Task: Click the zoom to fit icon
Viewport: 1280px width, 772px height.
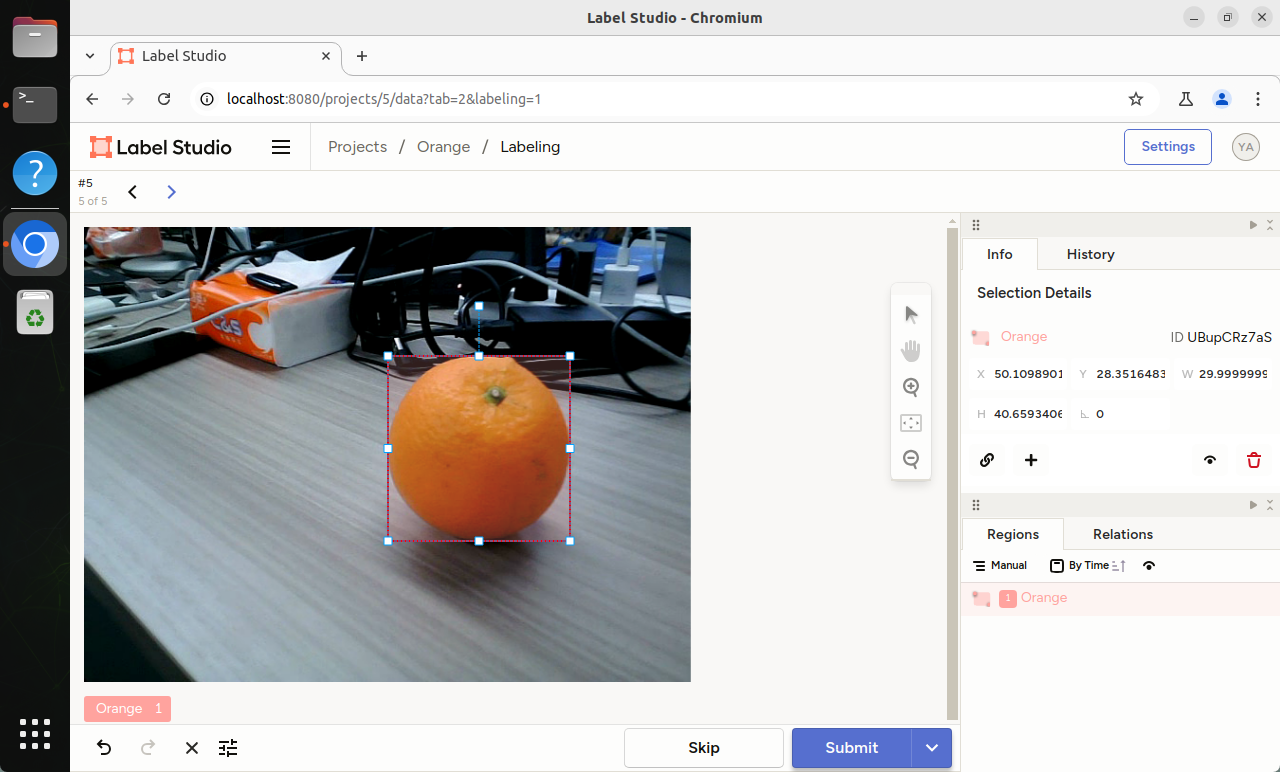Action: coord(911,423)
